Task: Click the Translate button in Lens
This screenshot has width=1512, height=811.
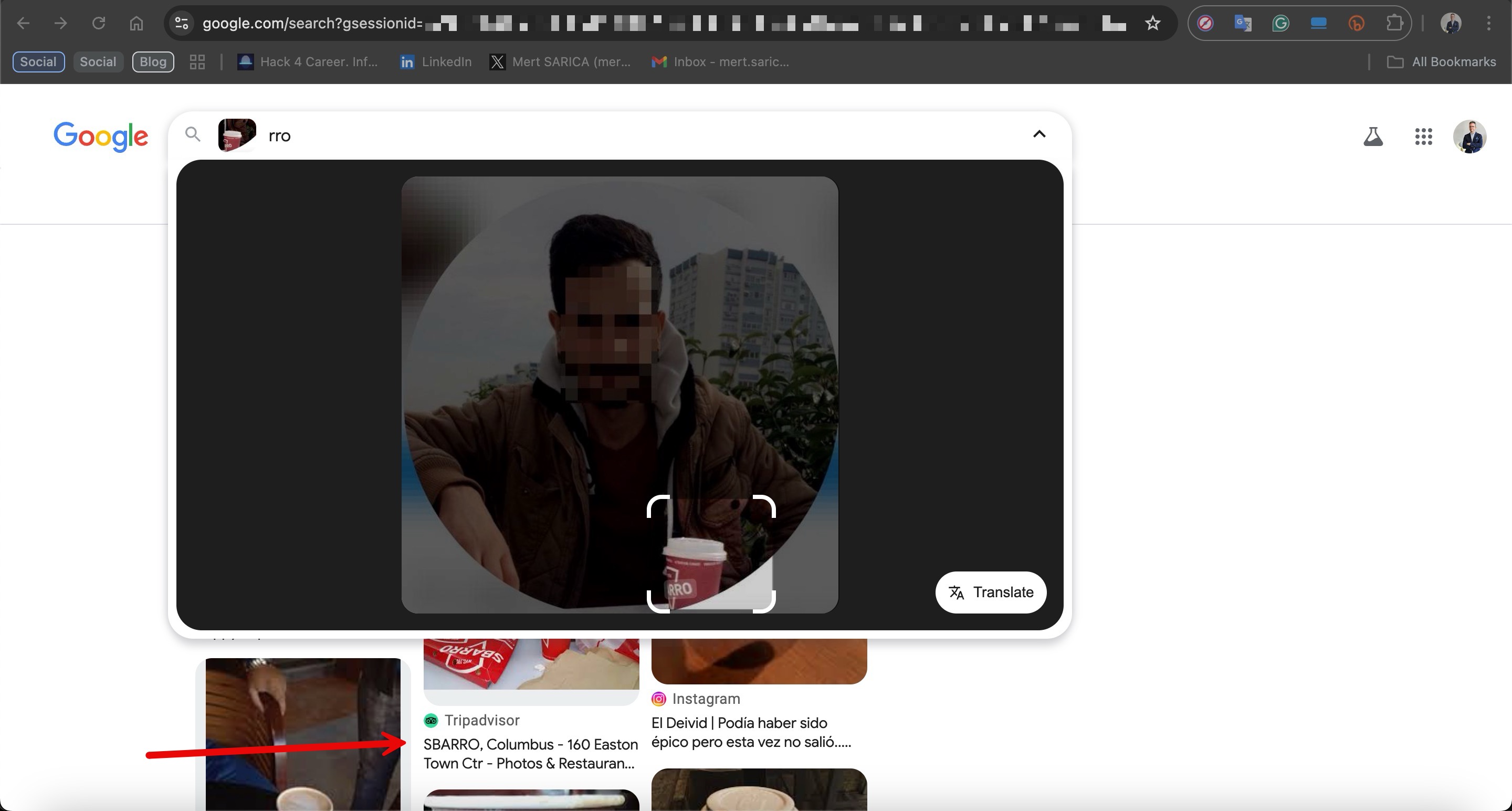Action: tap(990, 592)
